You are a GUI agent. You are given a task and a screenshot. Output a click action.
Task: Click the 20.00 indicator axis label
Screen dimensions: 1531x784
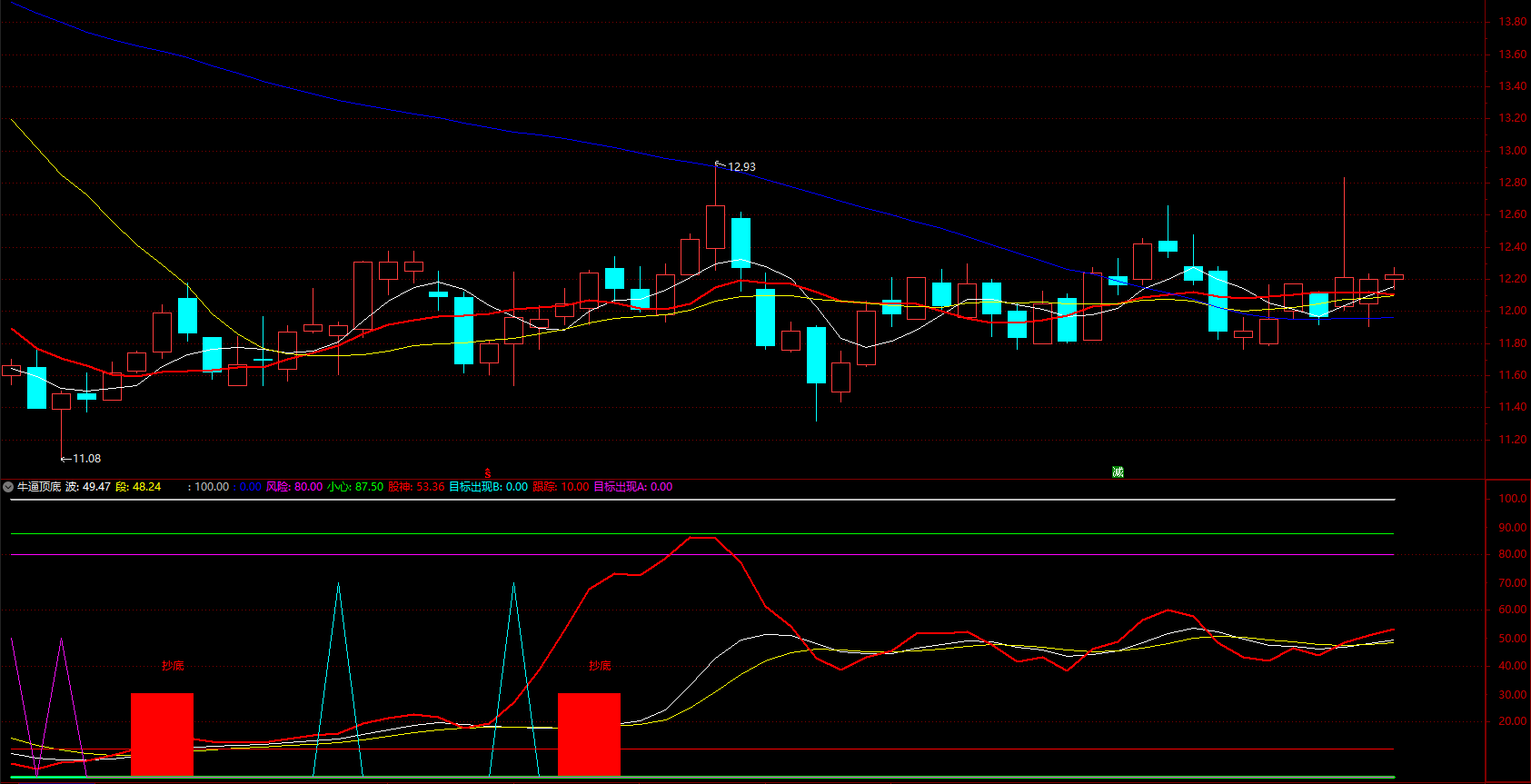(1513, 721)
